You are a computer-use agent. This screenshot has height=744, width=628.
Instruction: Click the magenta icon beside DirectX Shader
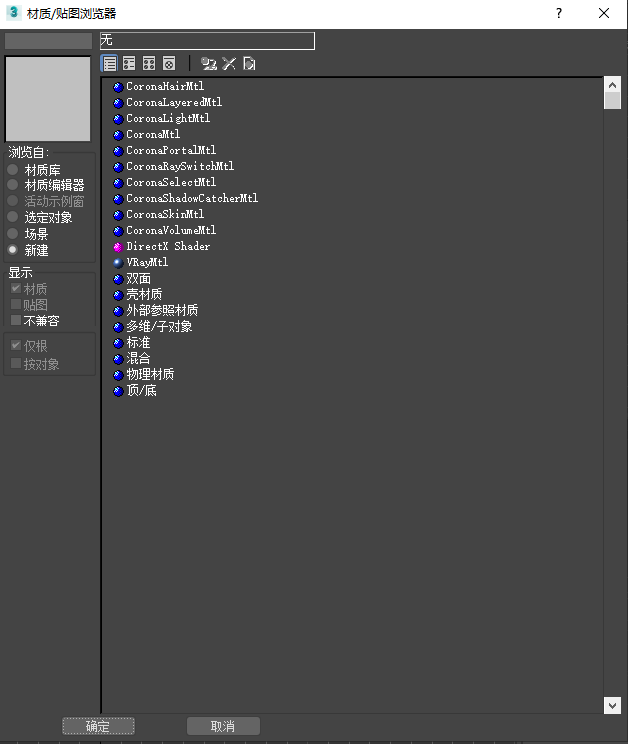pos(119,247)
